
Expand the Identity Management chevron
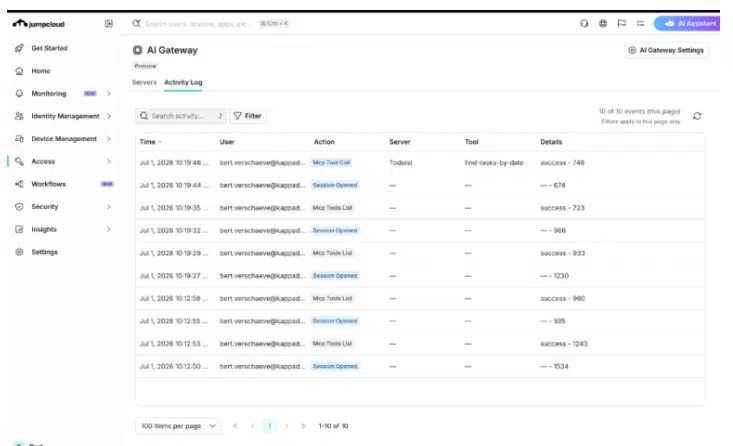108,116
